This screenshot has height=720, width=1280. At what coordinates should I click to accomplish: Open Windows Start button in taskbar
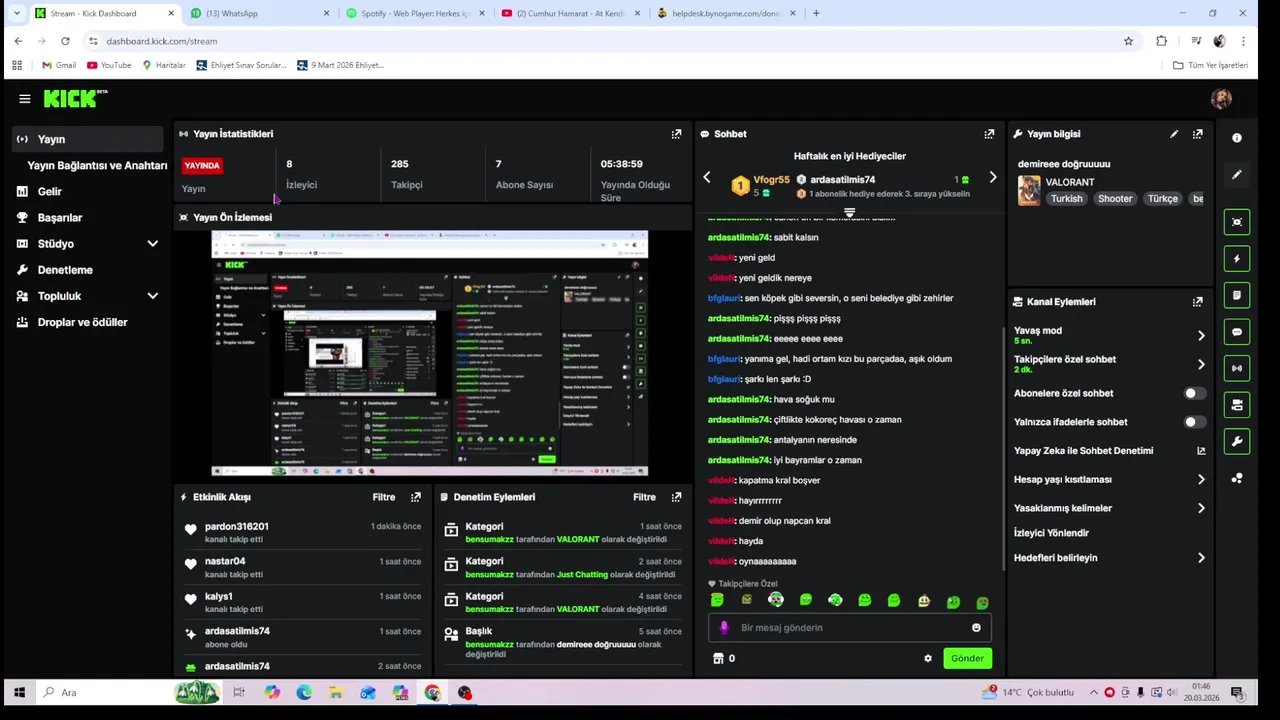(x=19, y=692)
